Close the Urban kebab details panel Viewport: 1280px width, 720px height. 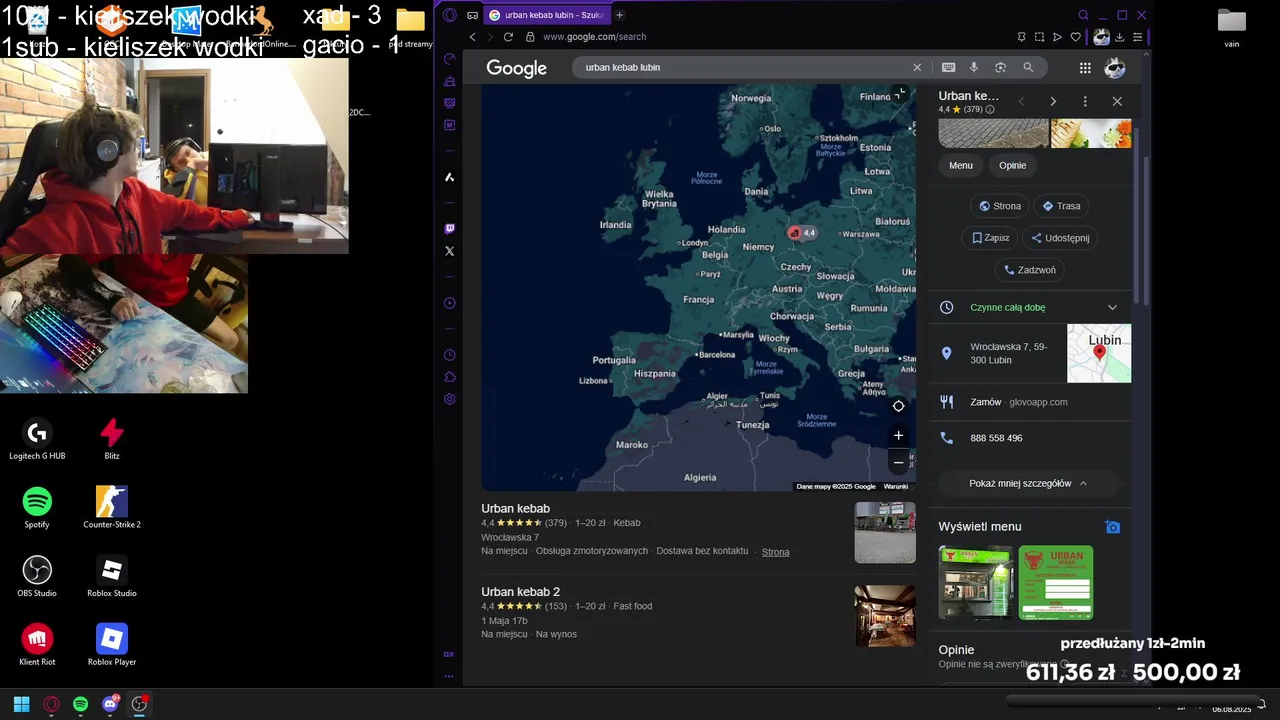point(1117,101)
